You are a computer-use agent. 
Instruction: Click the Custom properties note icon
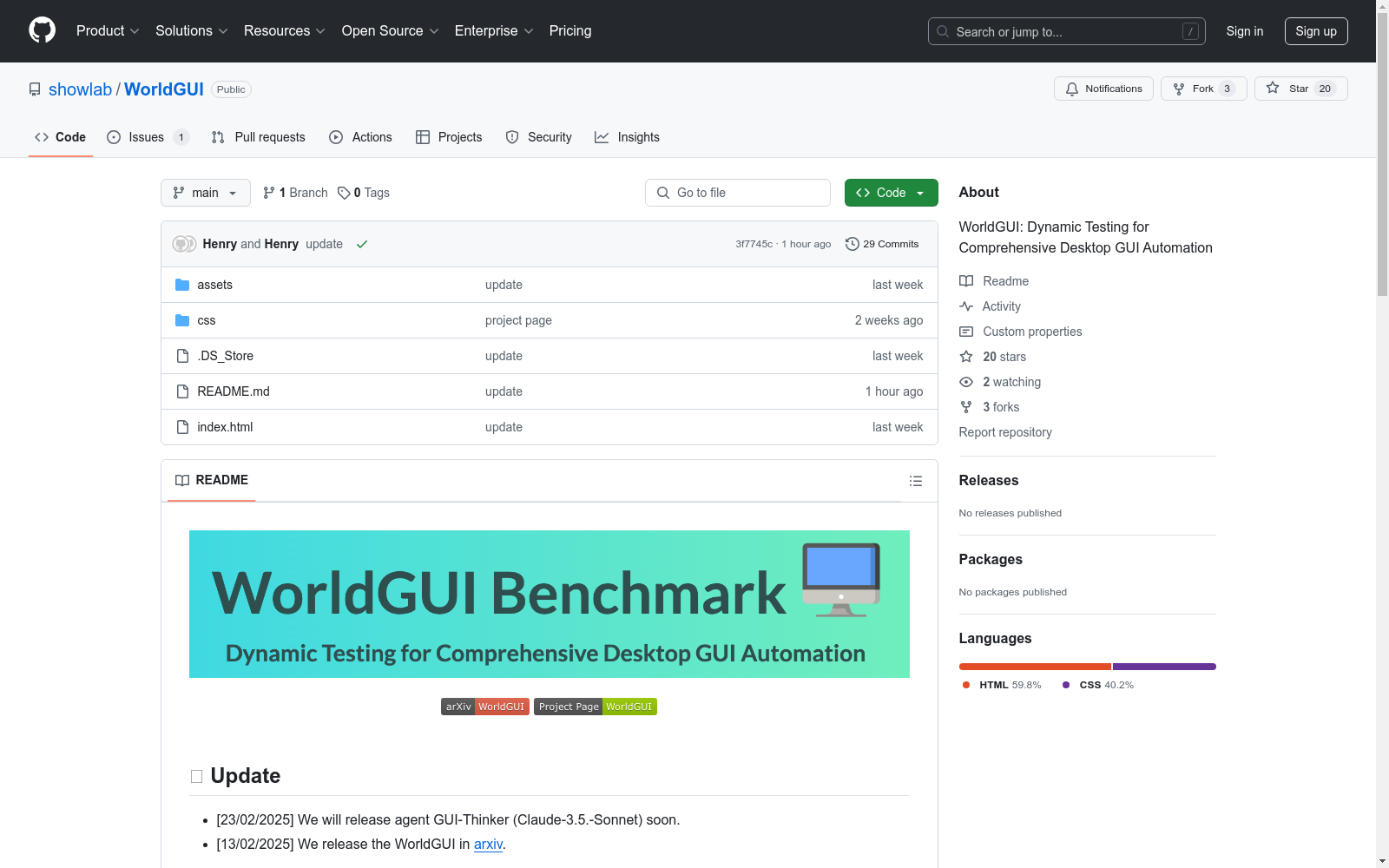(966, 332)
